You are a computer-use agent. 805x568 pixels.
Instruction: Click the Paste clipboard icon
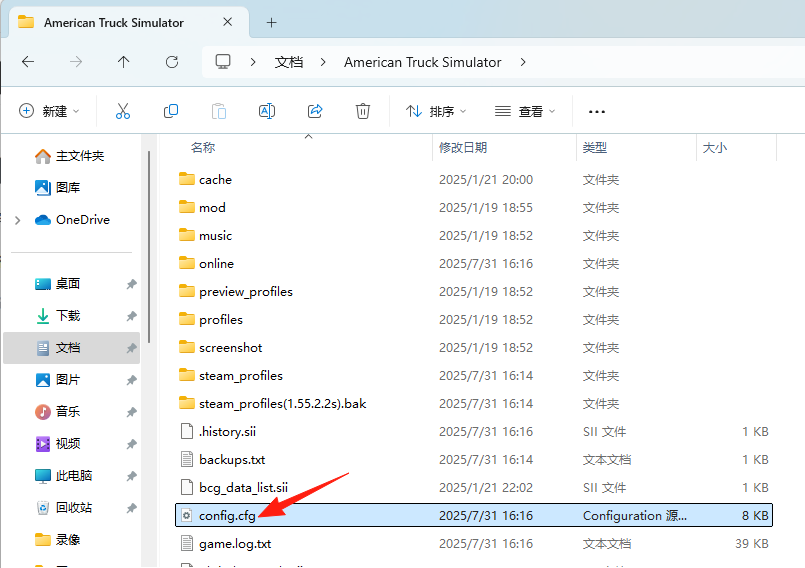coord(219,111)
